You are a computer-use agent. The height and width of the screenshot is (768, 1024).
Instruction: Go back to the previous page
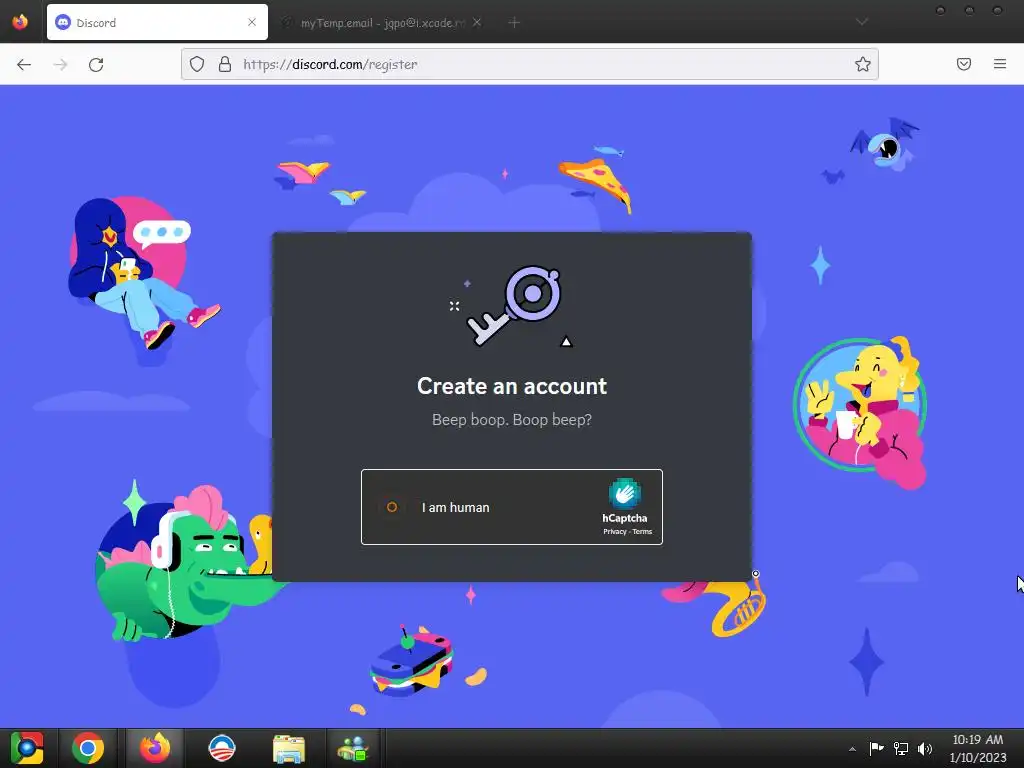click(24, 64)
